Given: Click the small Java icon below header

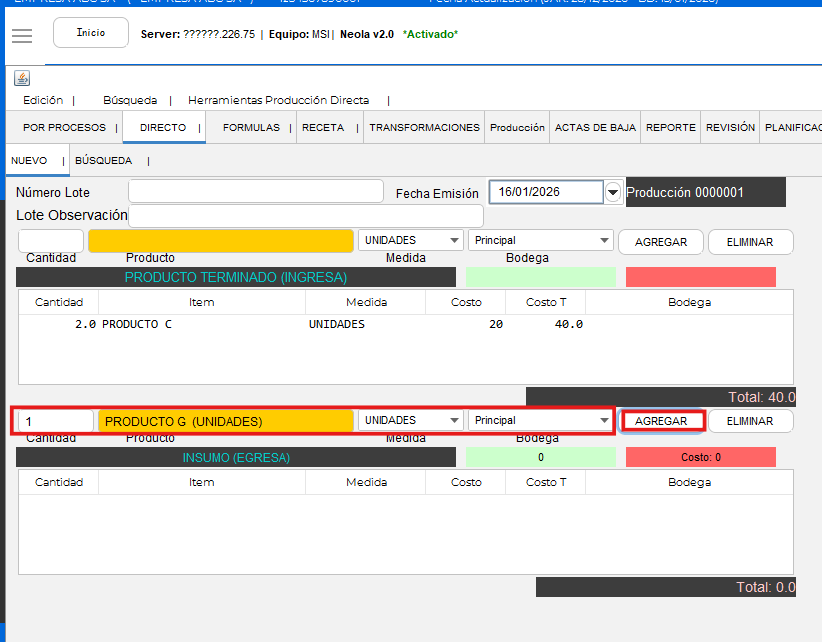Looking at the screenshot, I should point(22,78).
